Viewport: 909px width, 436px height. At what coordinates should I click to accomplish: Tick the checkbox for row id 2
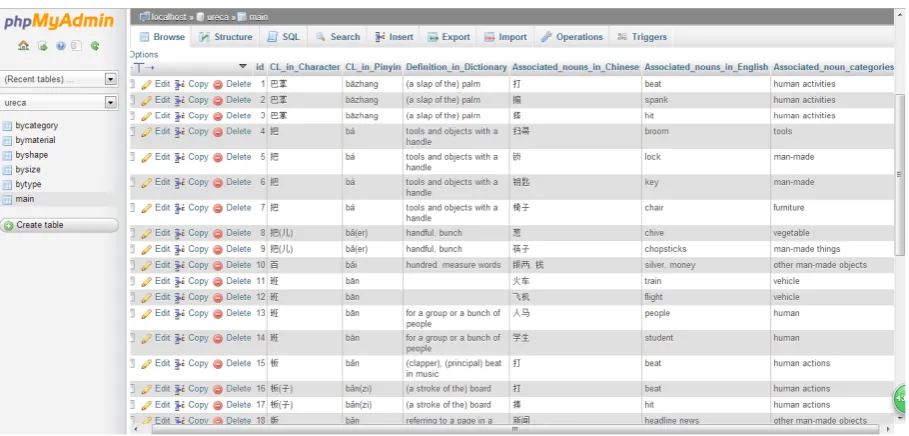[132, 100]
